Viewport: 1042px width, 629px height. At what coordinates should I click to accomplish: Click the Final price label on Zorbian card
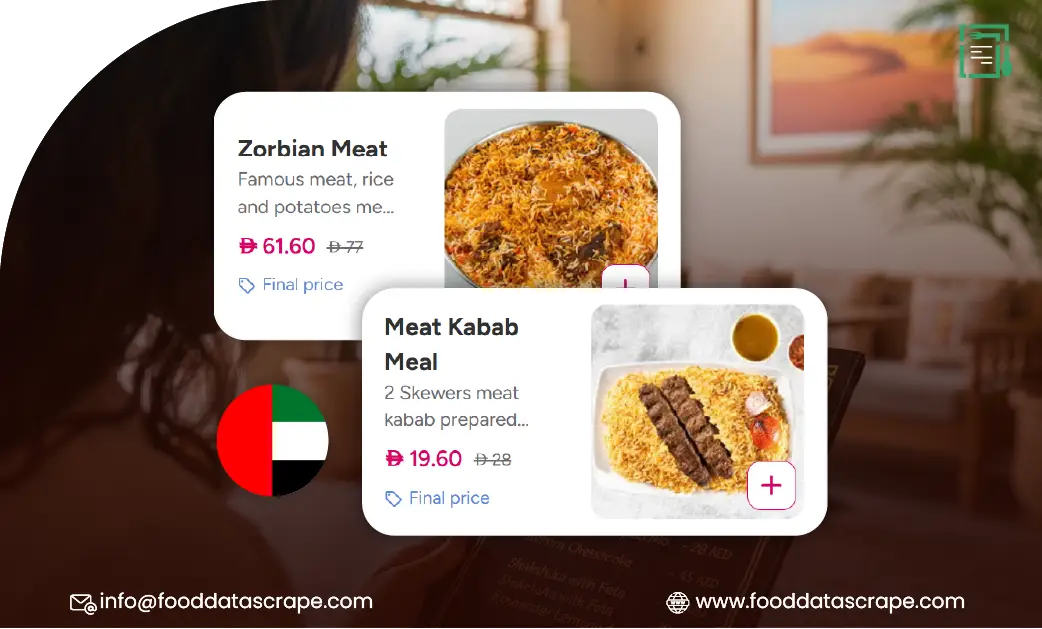(x=303, y=285)
